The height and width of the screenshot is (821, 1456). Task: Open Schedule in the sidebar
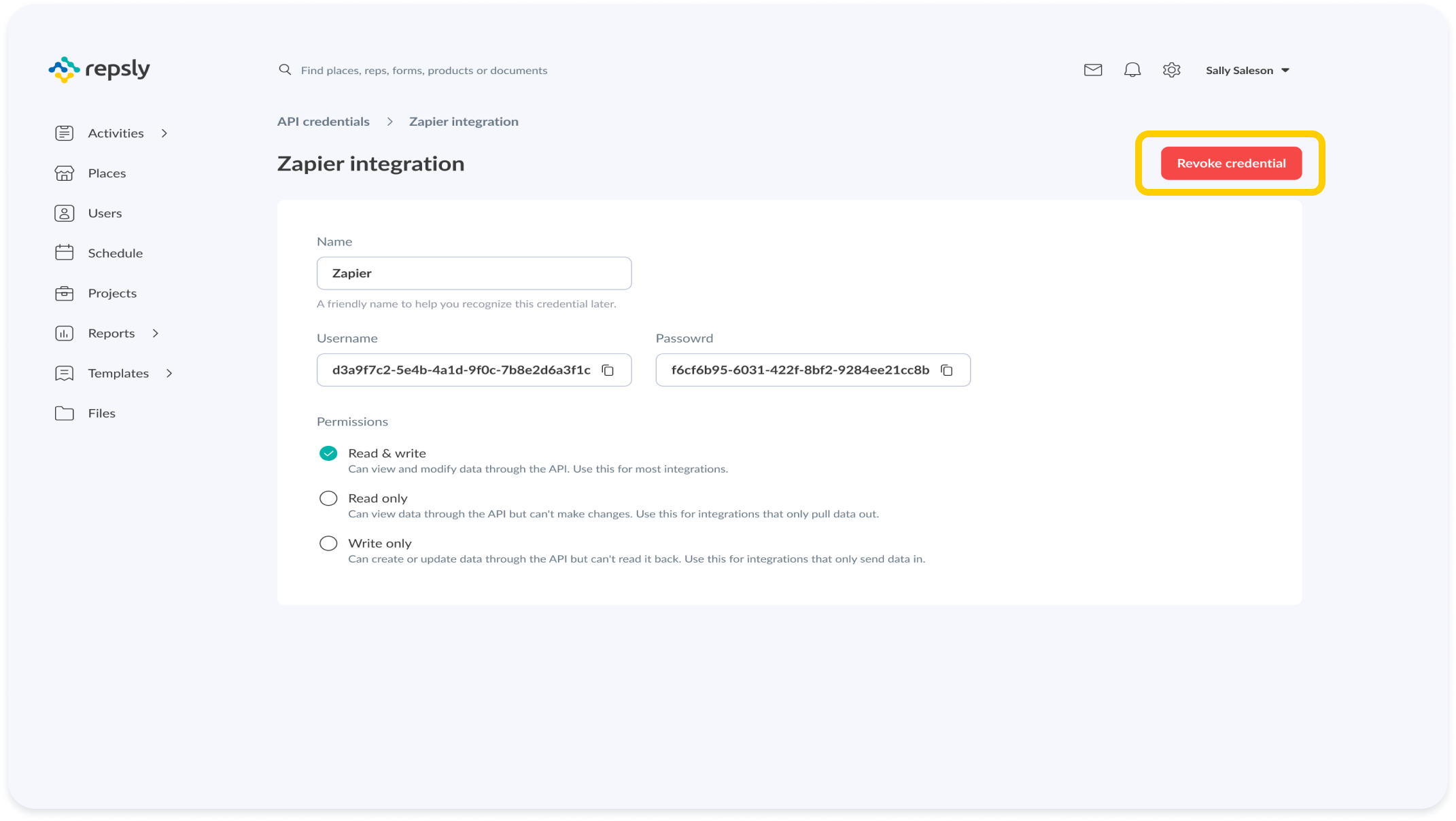(115, 253)
